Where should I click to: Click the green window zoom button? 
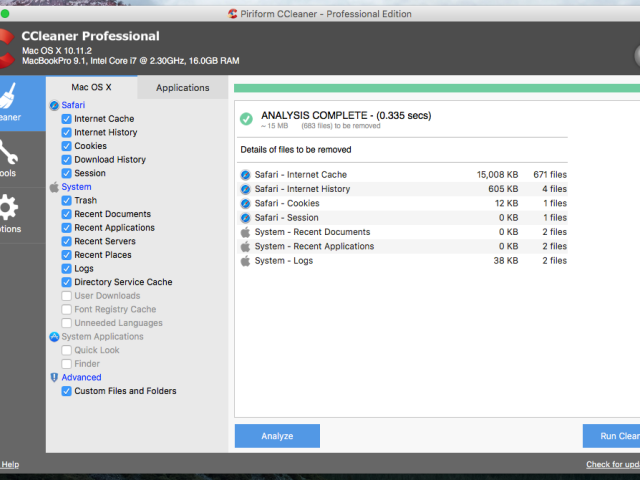pos(5,14)
